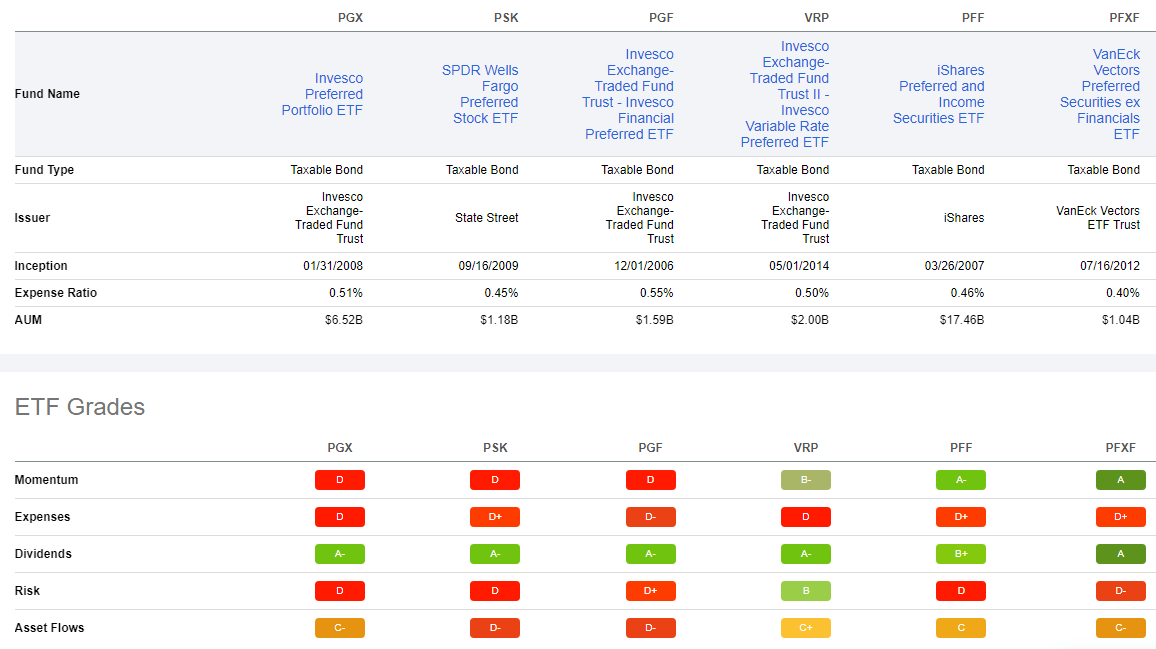Image resolution: width=1156 pixels, height=649 pixels.
Task: Click PFF's Momentum grade A- badge
Action: click(961, 480)
